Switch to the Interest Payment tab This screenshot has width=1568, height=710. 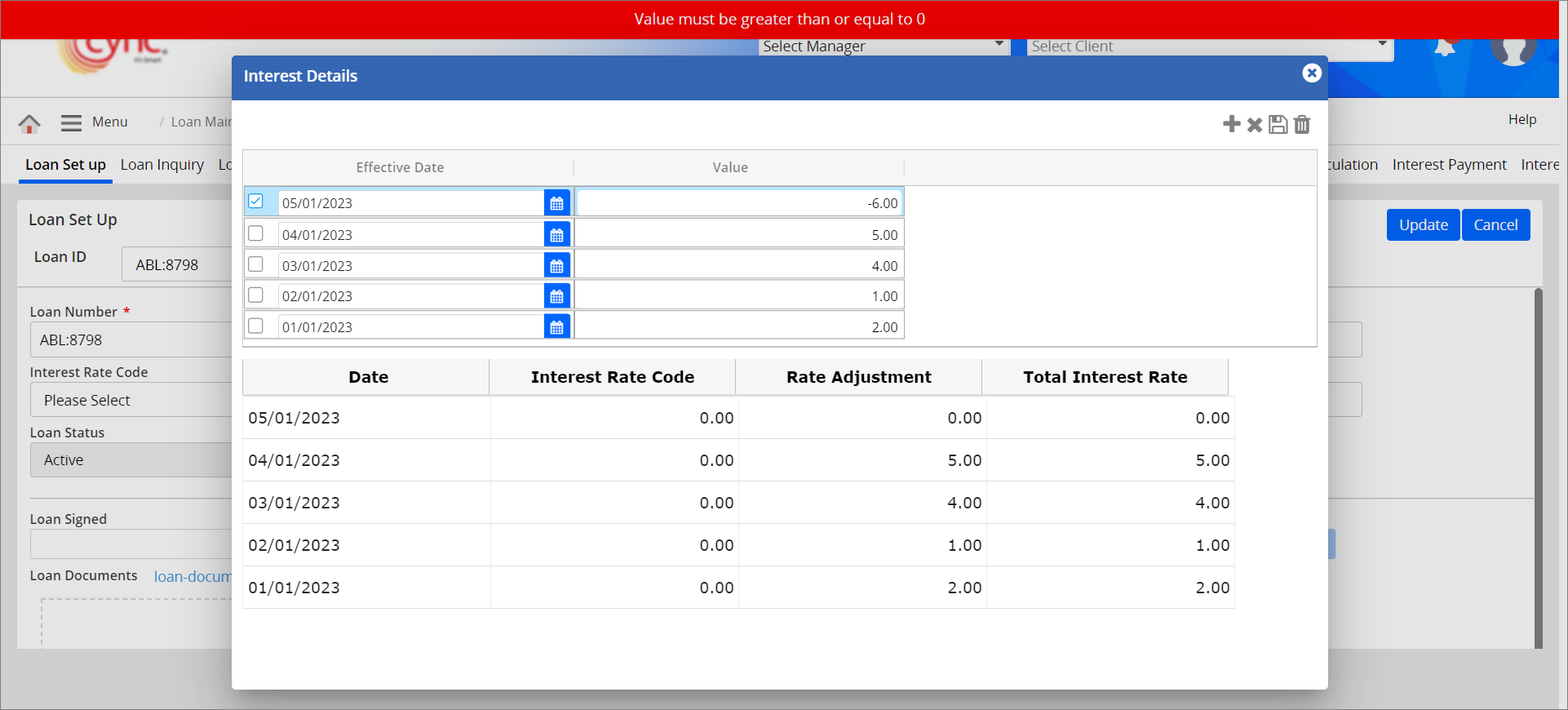pos(1449,165)
